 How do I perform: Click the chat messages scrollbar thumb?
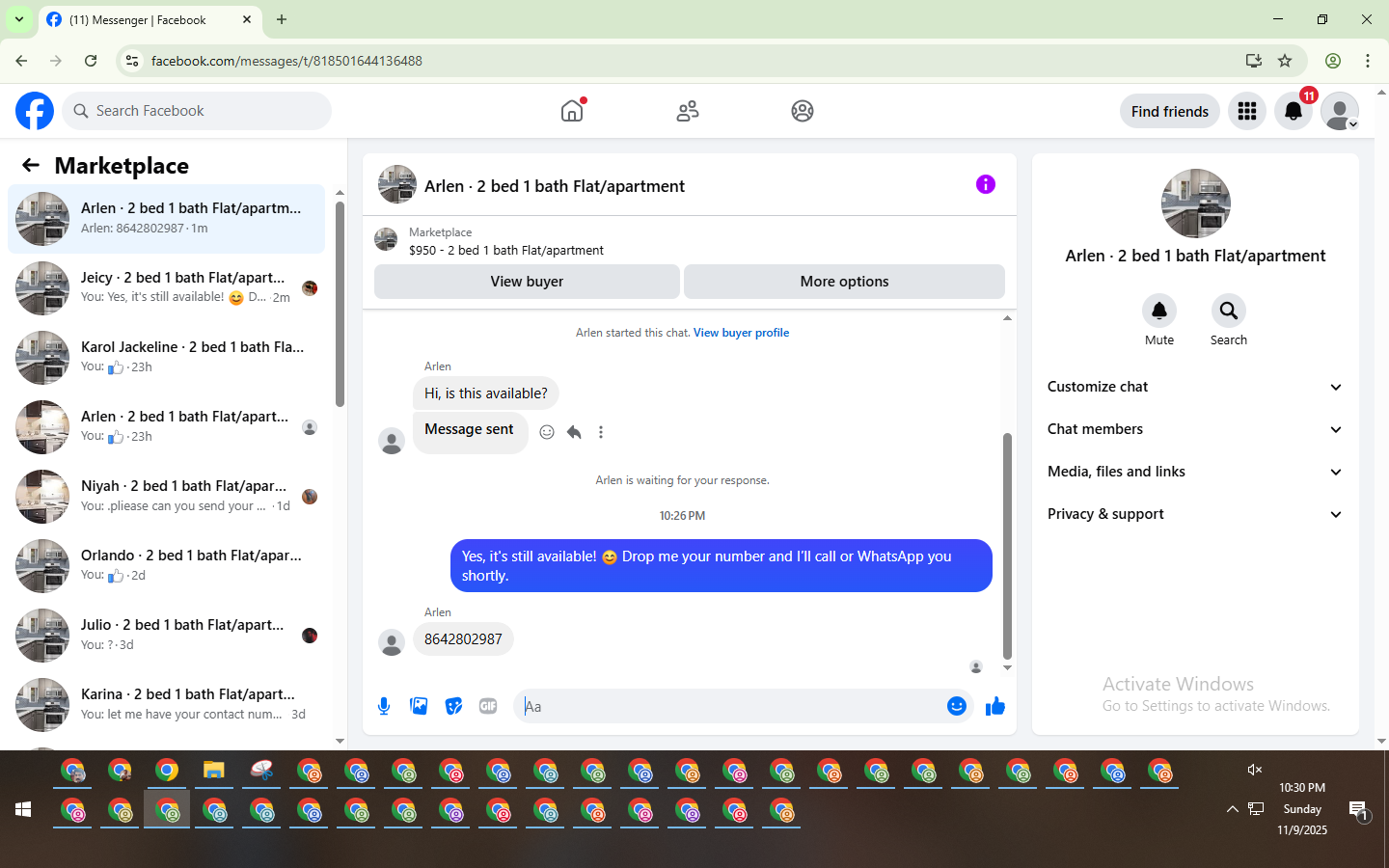1007,546
